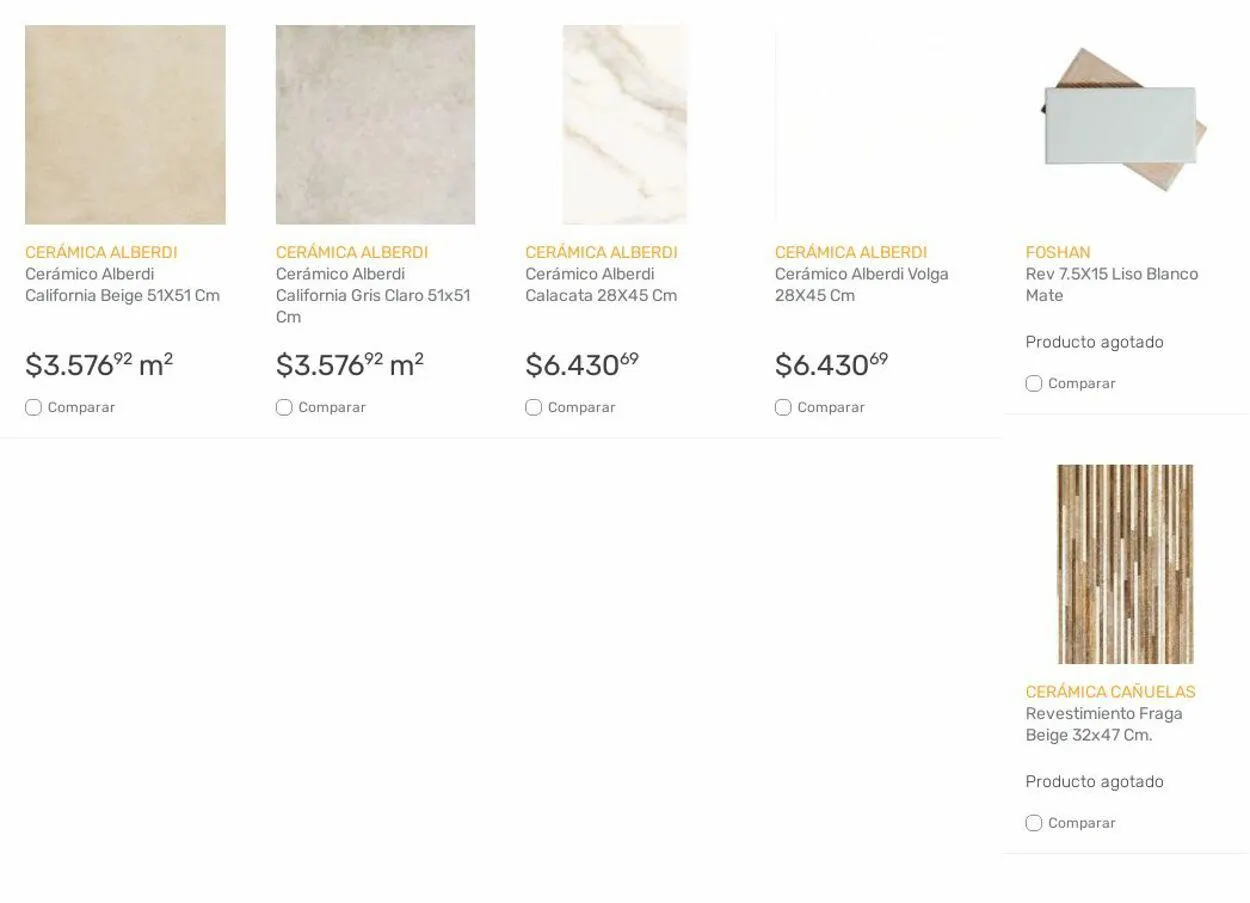This screenshot has height=903, width=1250.
Task: Open Calacata marble tile thumbnail
Action: tap(625, 125)
